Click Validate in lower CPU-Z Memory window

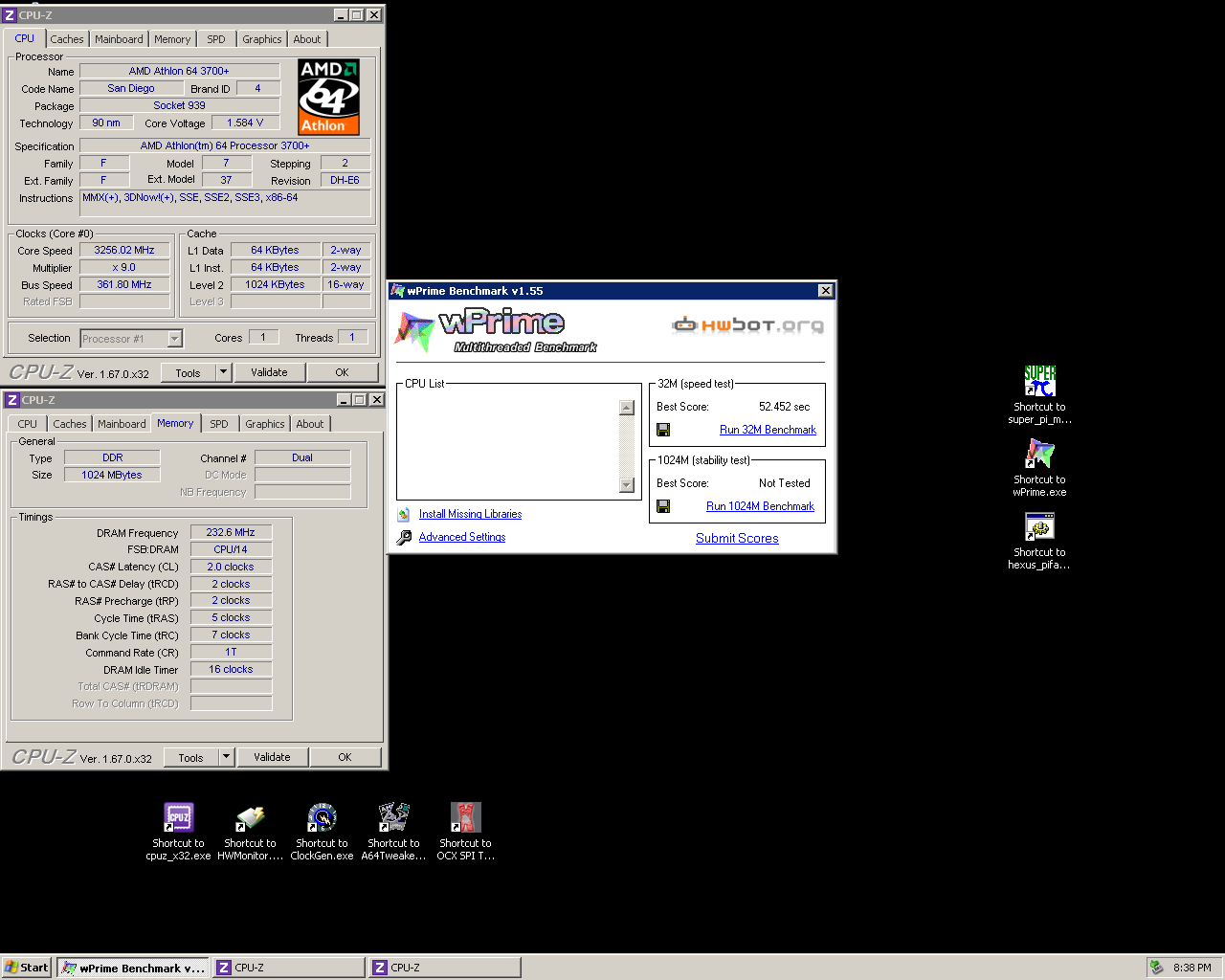coord(272,757)
